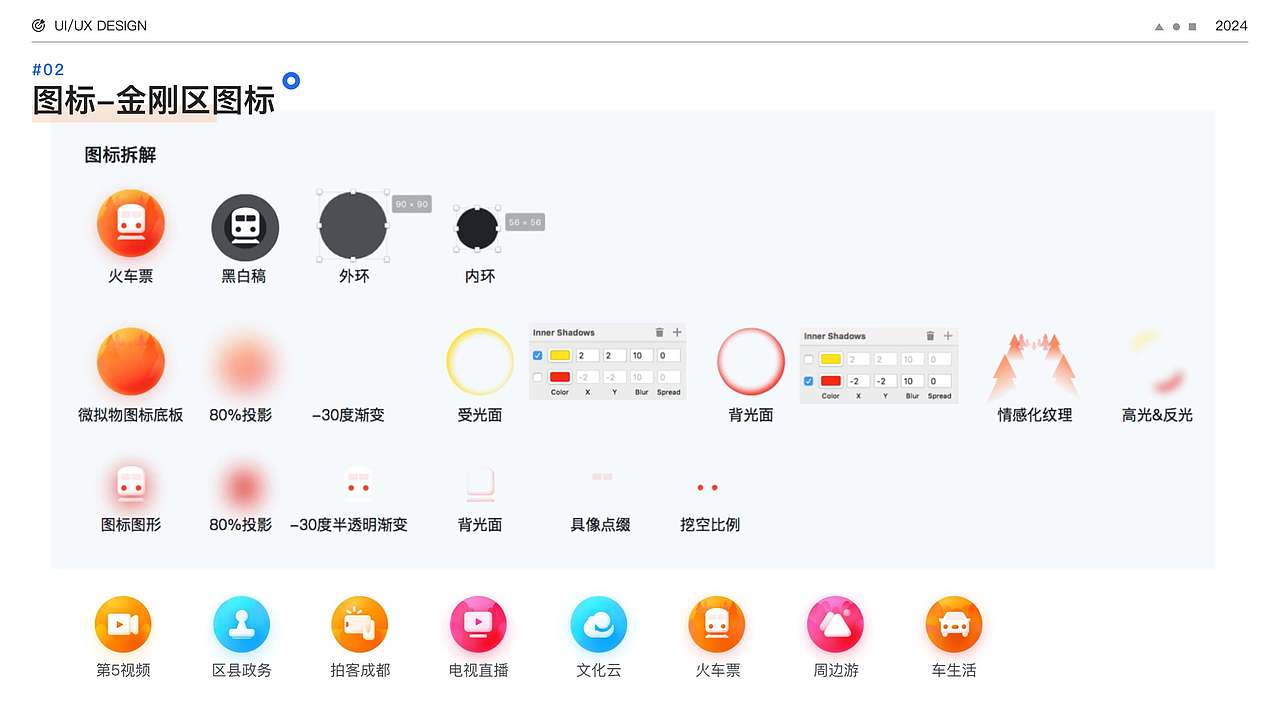Click Spread field of red shadow in 背光面 panel
1280x720 pixels.
point(940,381)
